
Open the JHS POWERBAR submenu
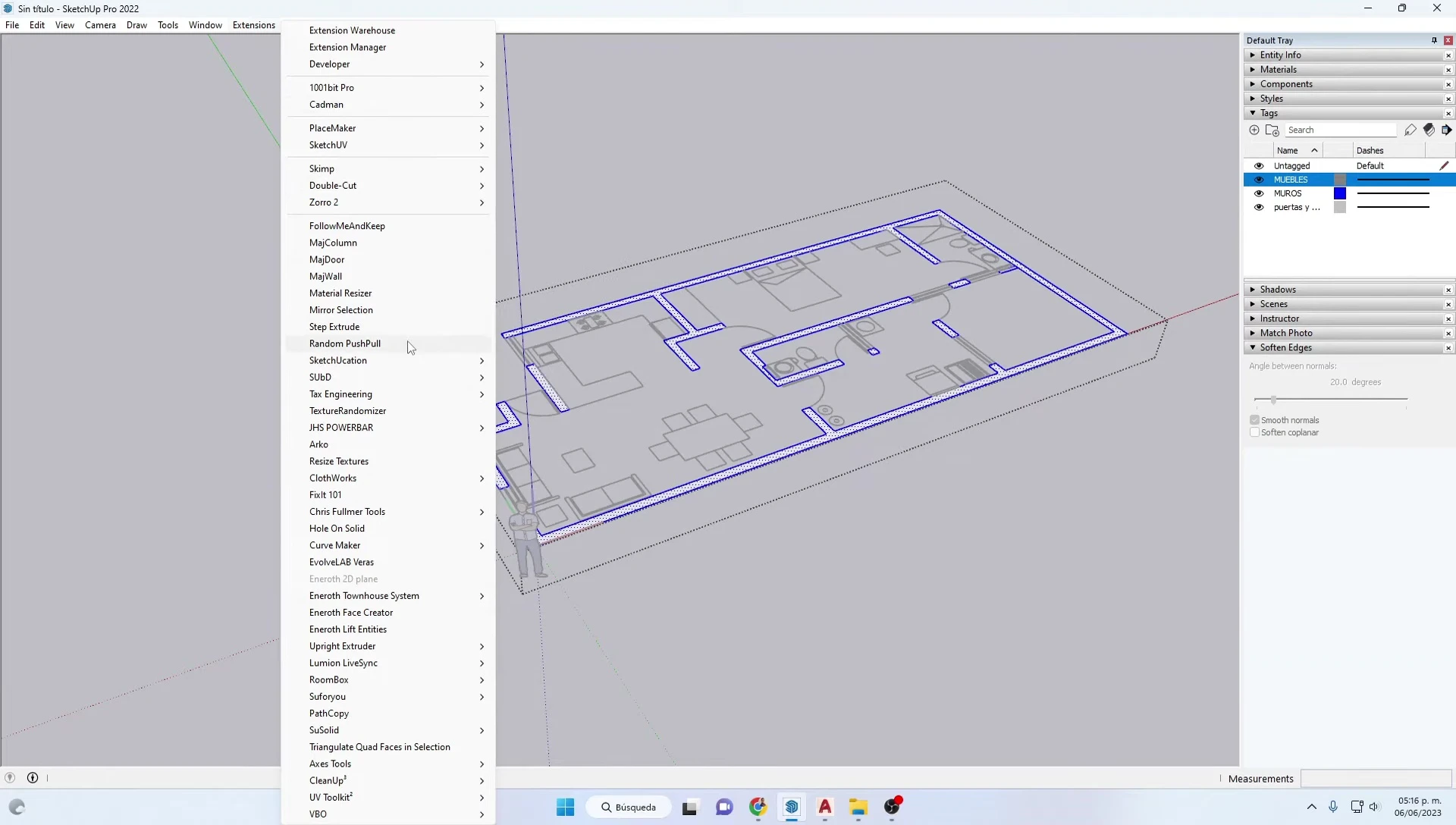click(x=388, y=428)
